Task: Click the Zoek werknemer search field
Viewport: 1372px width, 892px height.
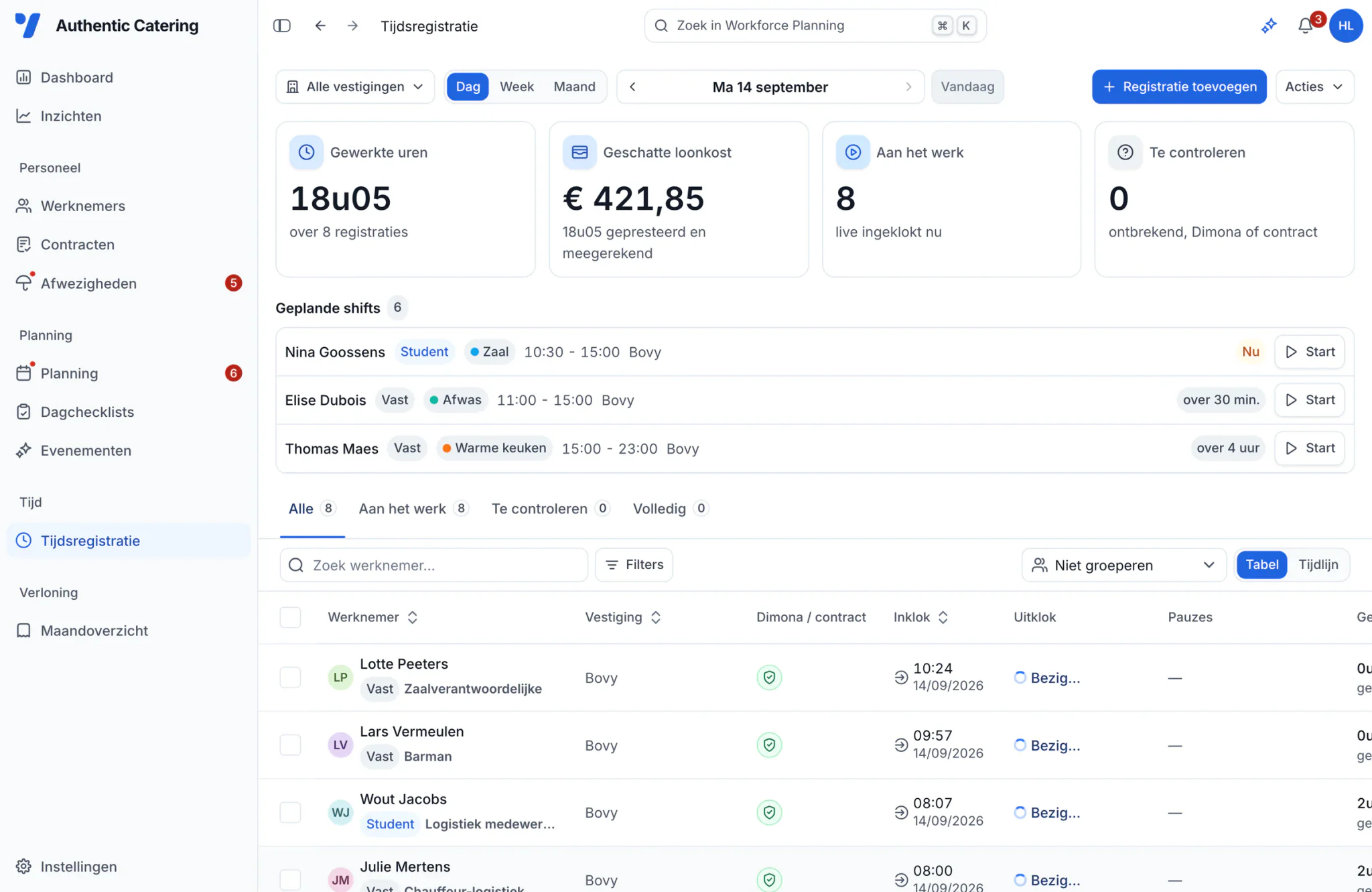Action: (x=434, y=565)
